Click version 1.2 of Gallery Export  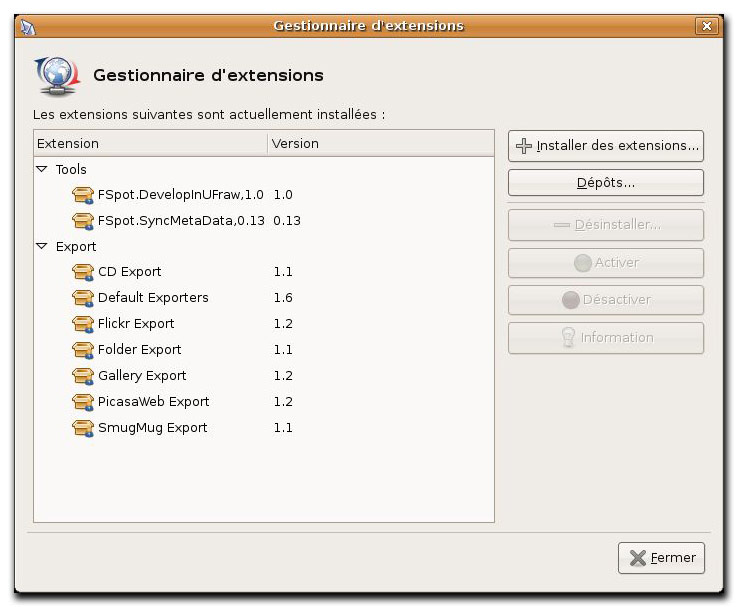(283, 375)
